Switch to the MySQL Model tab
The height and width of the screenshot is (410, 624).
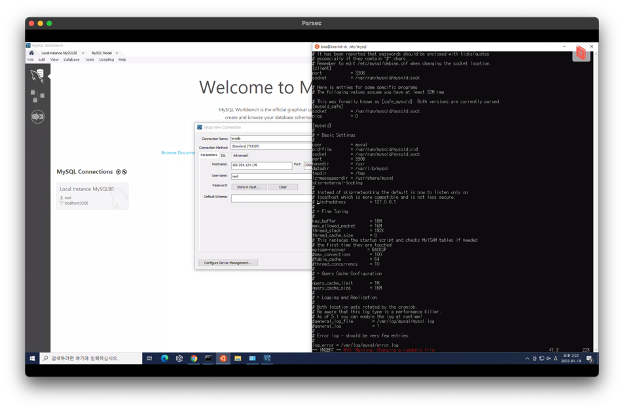(x=102, y=53)
